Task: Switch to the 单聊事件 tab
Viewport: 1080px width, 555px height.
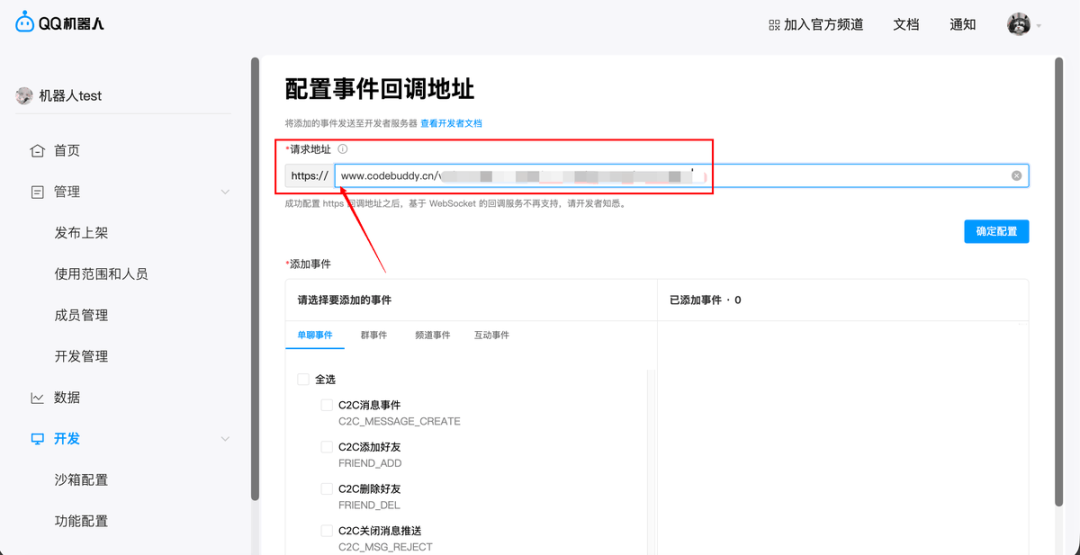Action: pos(315,335)
